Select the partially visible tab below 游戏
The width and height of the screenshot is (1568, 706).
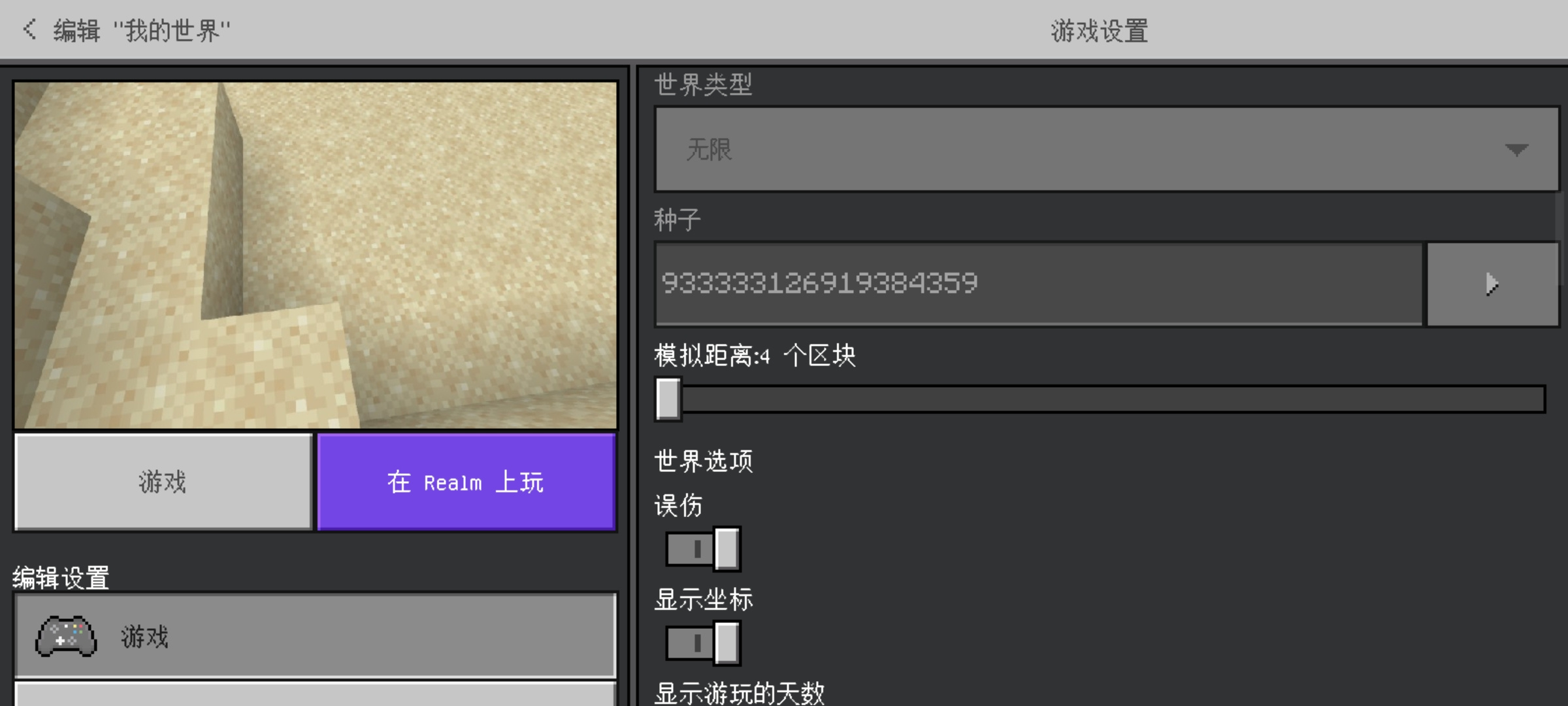coord(316,694)
